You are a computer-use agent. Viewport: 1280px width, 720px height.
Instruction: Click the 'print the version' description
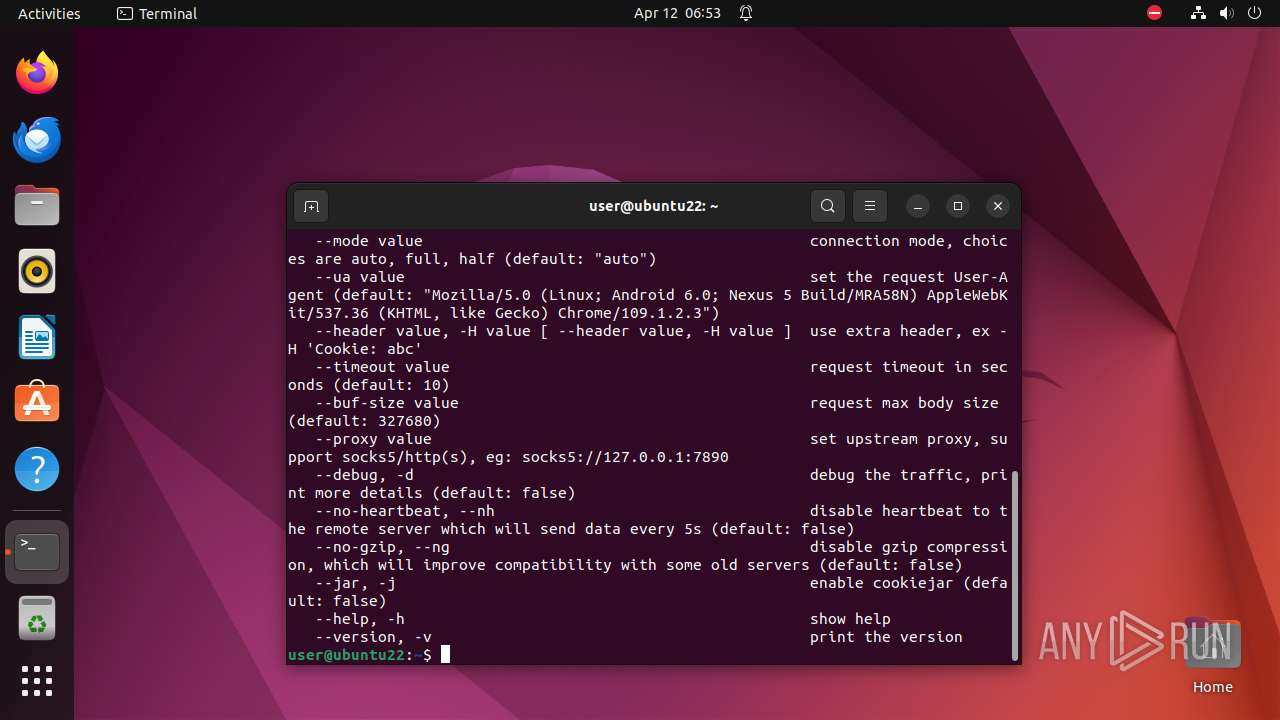pyautogui.click(x=886, y=637)
